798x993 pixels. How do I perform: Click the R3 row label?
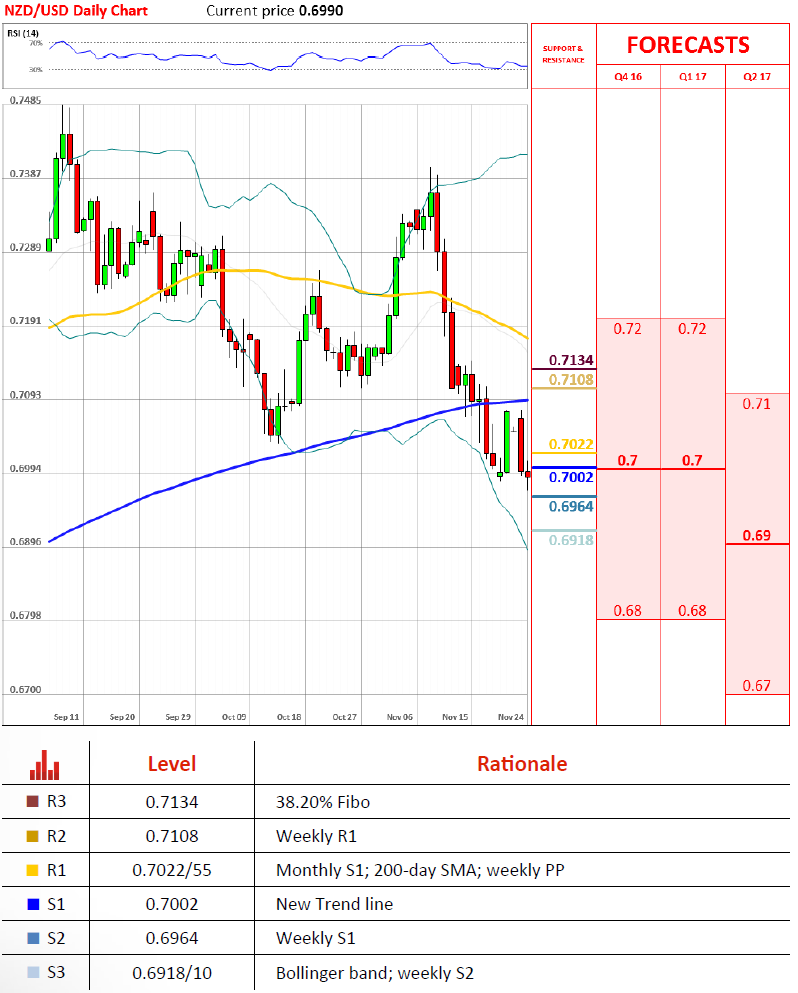pos(56,802)
